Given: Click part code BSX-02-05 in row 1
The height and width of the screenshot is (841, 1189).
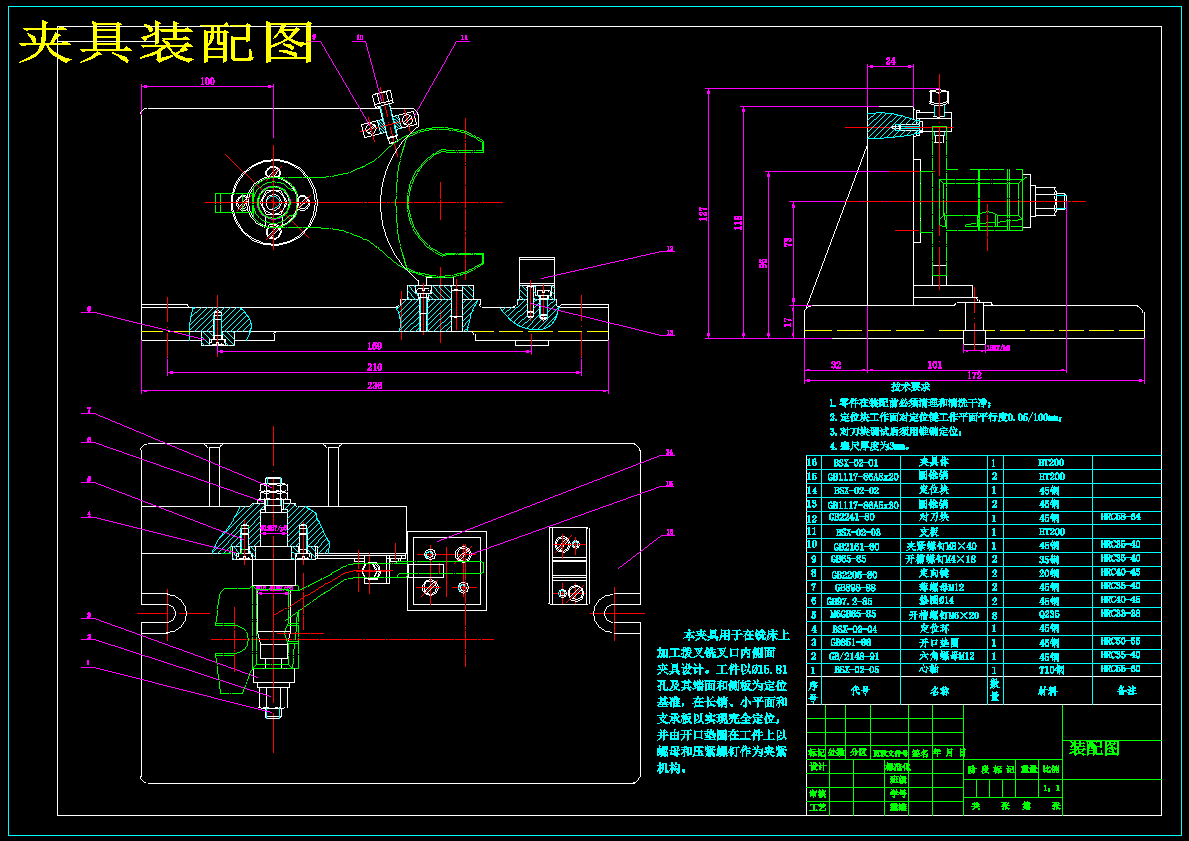Looking at the screenshot, I should click(857, 670).
